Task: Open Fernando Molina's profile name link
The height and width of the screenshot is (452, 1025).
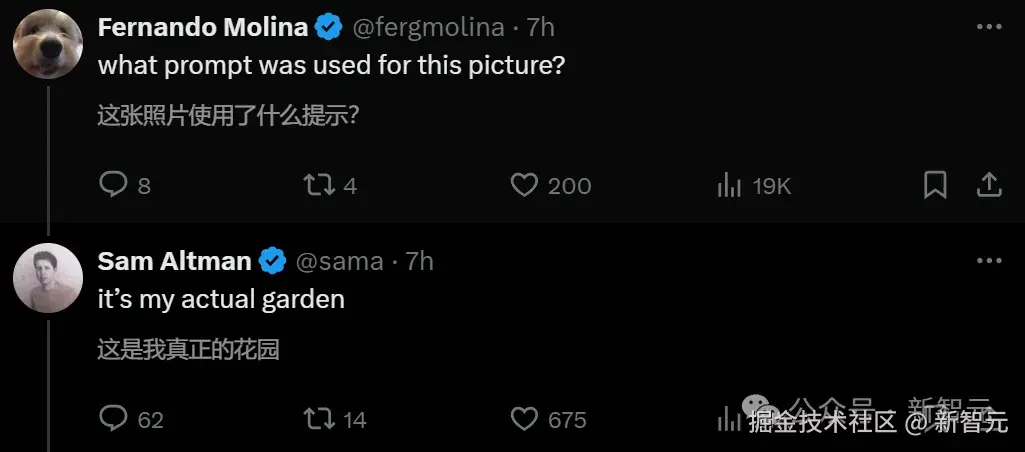Action: (203, 28)
